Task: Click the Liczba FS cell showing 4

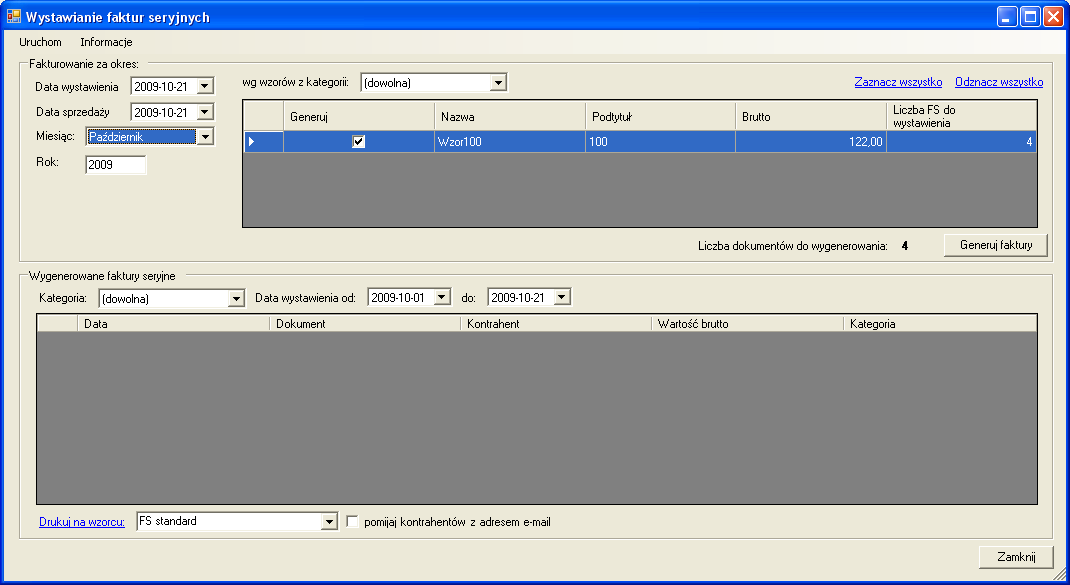Action: coord(961,142)
